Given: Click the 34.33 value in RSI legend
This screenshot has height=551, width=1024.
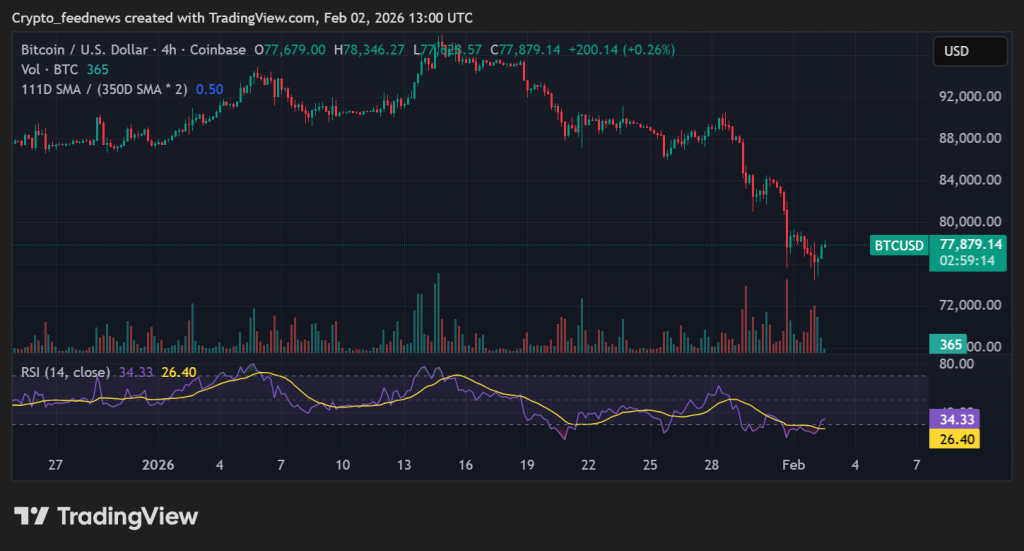Looking at the screenshot, I should (x=136, y=372).
